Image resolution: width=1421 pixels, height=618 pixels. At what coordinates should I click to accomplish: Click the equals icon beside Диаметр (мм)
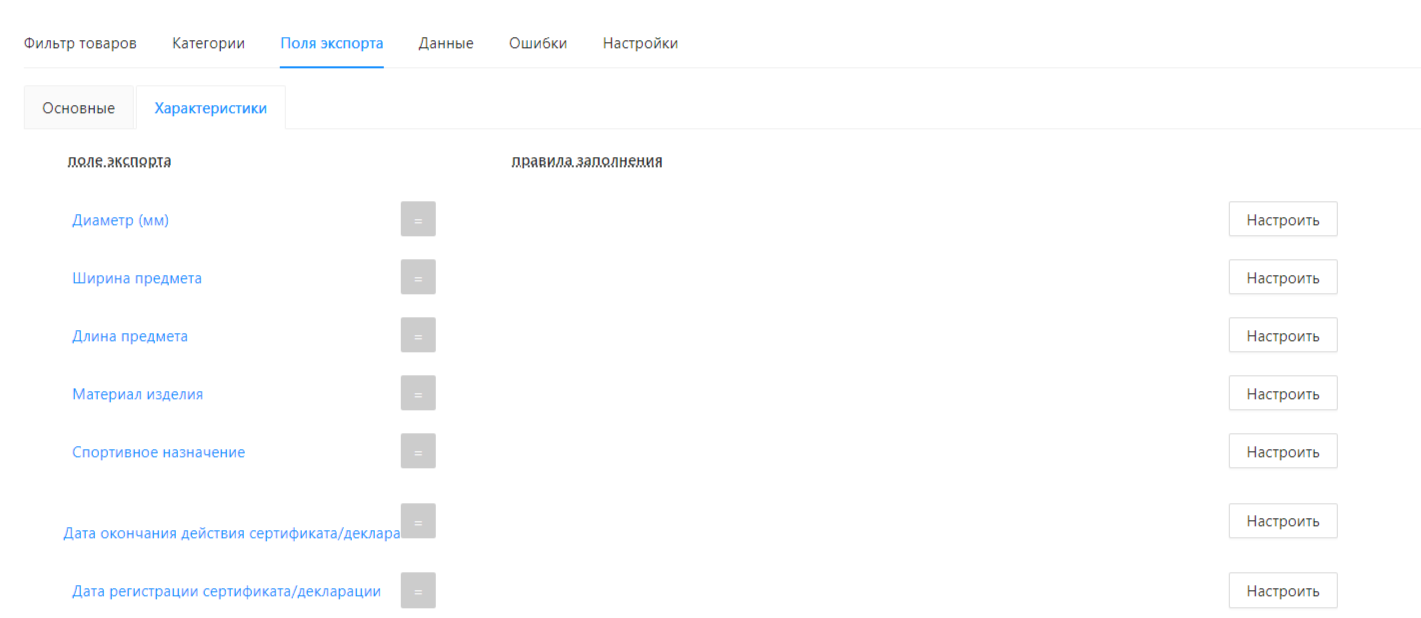point(418,219)
